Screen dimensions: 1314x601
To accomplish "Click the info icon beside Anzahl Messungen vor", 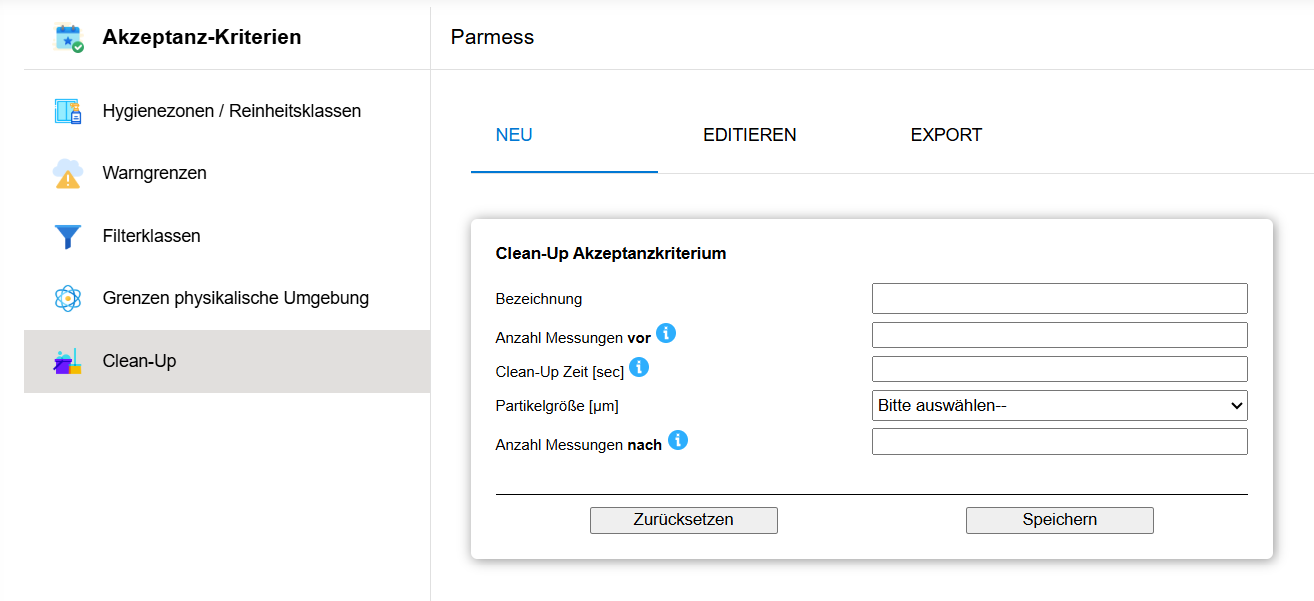I will [666, 333].
